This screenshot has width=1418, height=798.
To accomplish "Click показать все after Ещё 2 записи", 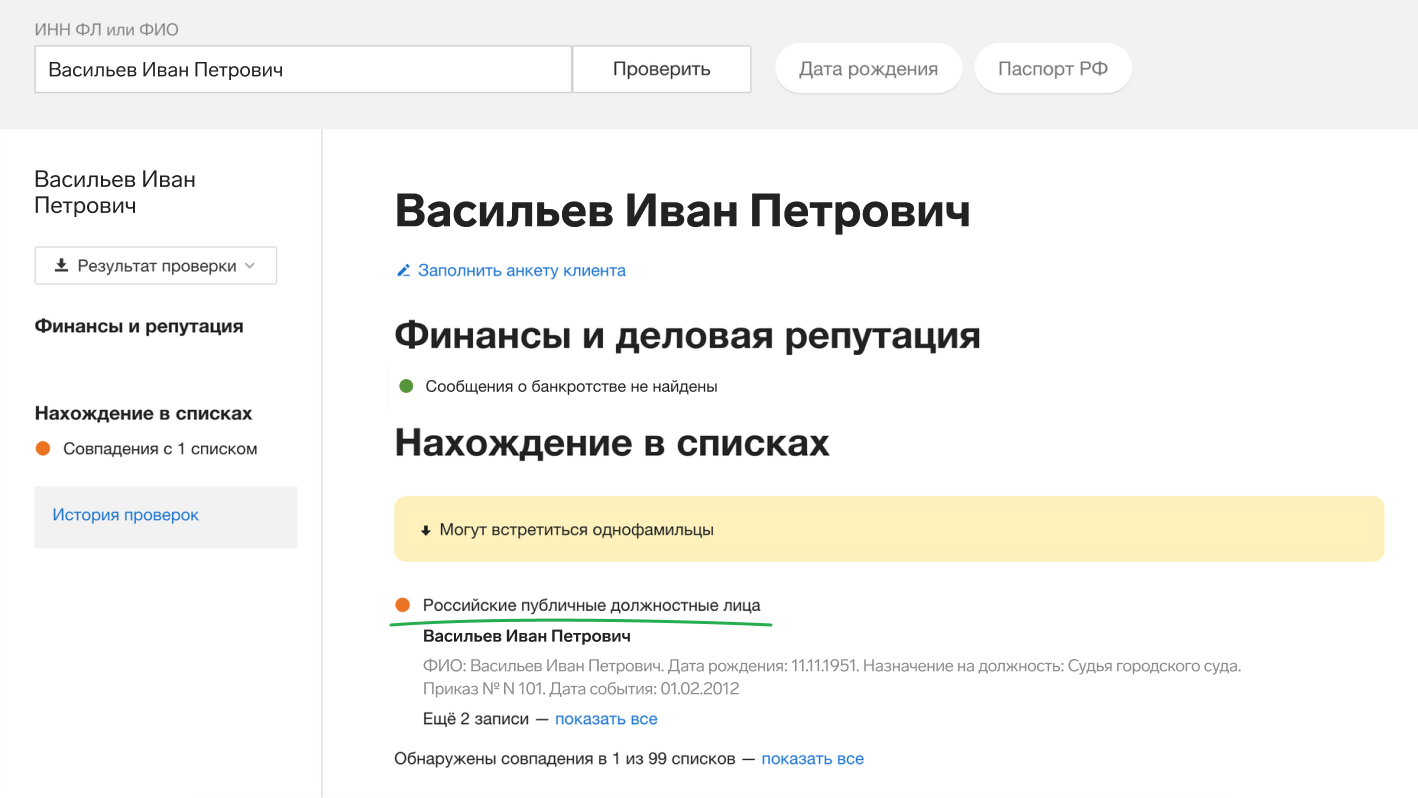I will tap(606, 719).
